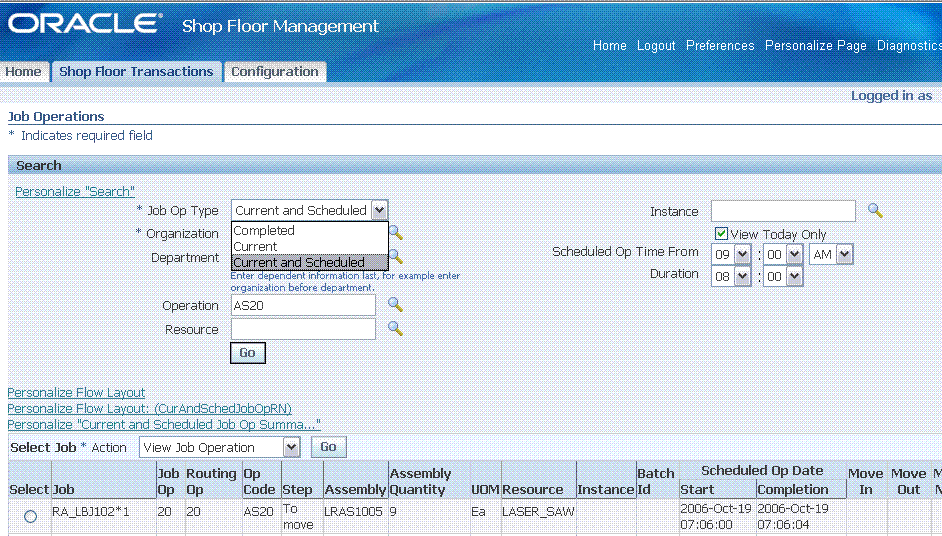Viewport: 942px width, 536px height.
Task: Run the search with the Go button
Action: pyautogui.click(x=248, y=353)
